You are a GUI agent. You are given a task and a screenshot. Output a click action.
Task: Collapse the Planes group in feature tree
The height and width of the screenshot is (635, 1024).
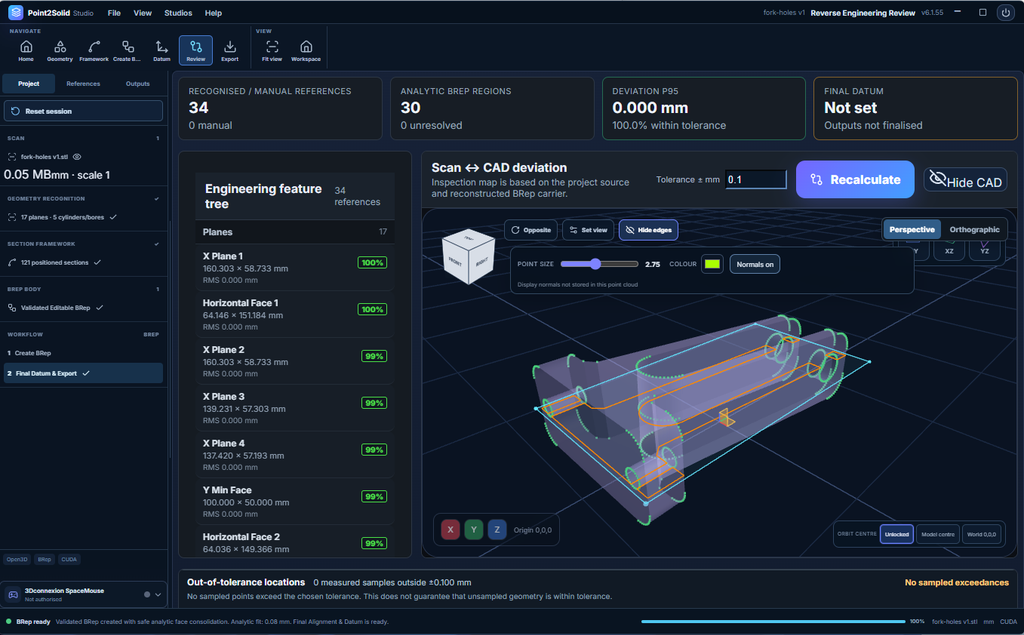click(295, 232)
